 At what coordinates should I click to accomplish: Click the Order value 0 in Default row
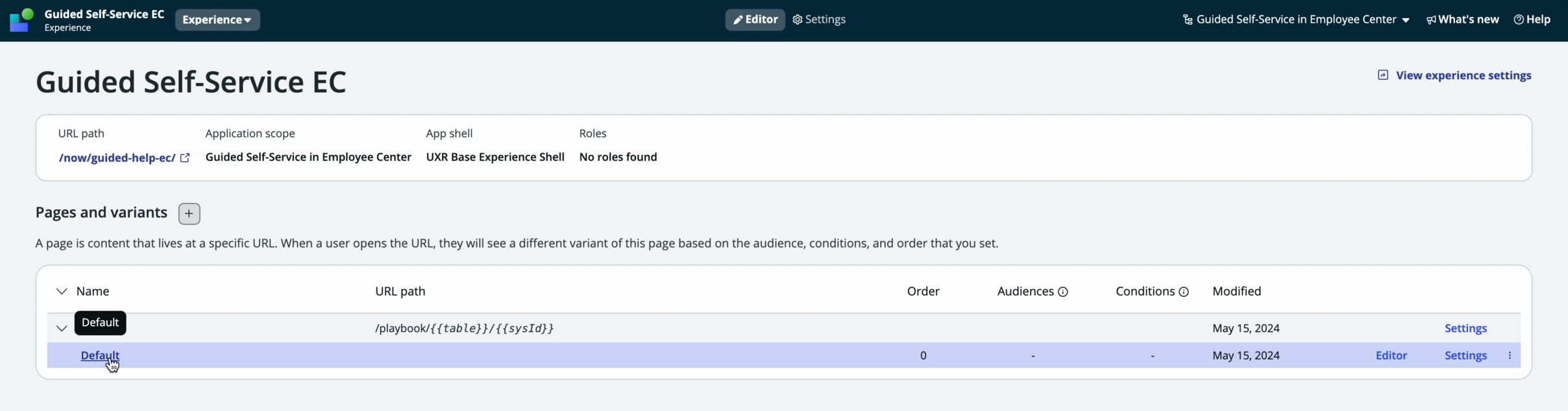pos(923,355)
